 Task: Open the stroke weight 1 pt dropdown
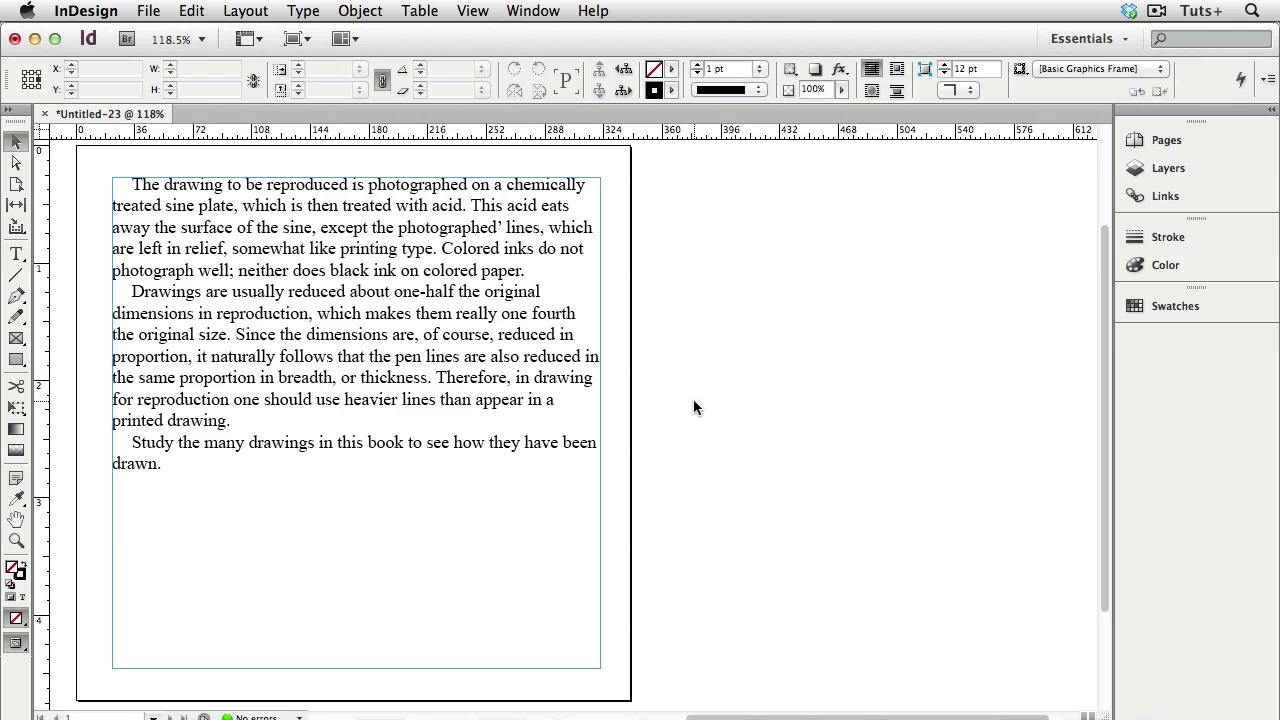tap(760, 69)
